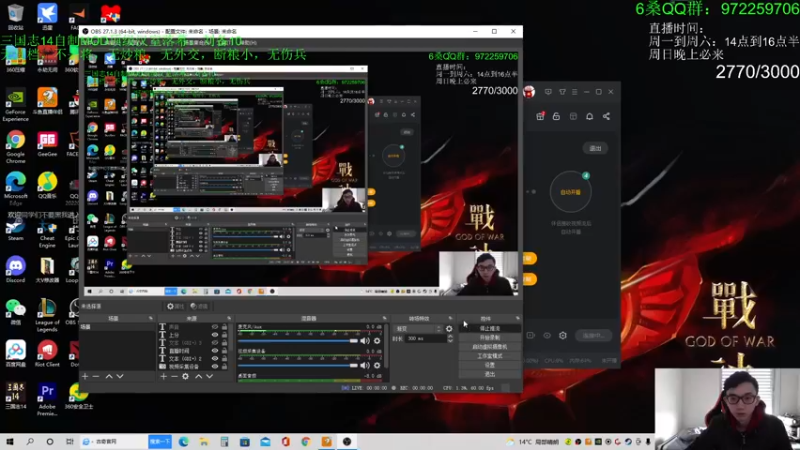Screen dimensions: 800x450
Task: Increase transition duration with up arrow
Action: click(450, 336)
